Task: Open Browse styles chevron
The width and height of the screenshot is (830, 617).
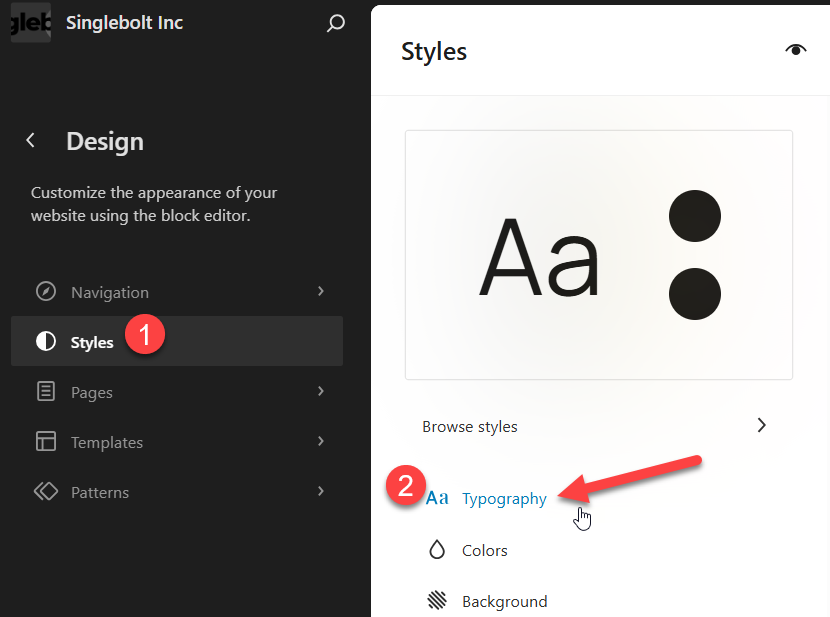Action: [761, 425]
